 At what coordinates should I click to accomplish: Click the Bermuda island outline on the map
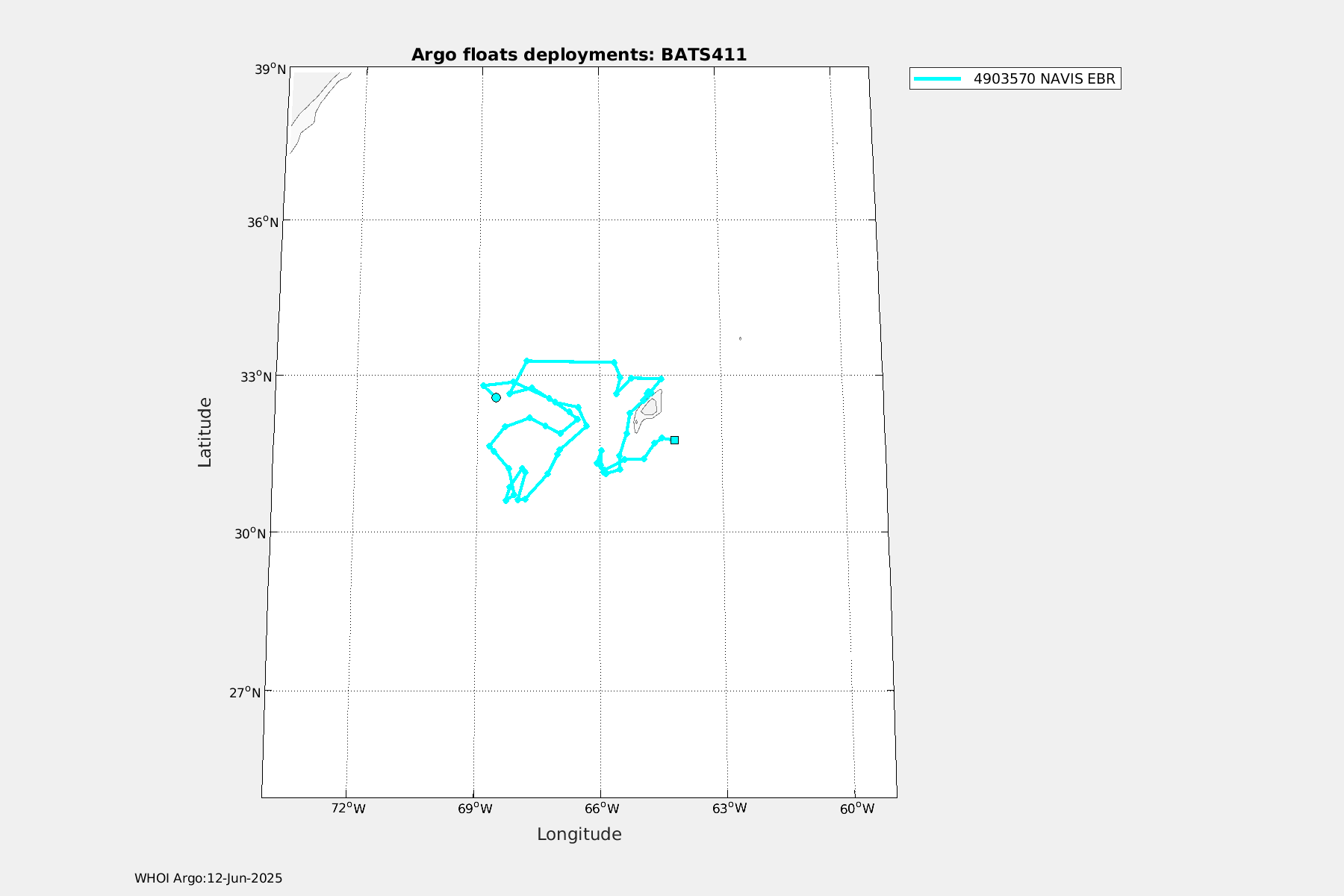648,411
